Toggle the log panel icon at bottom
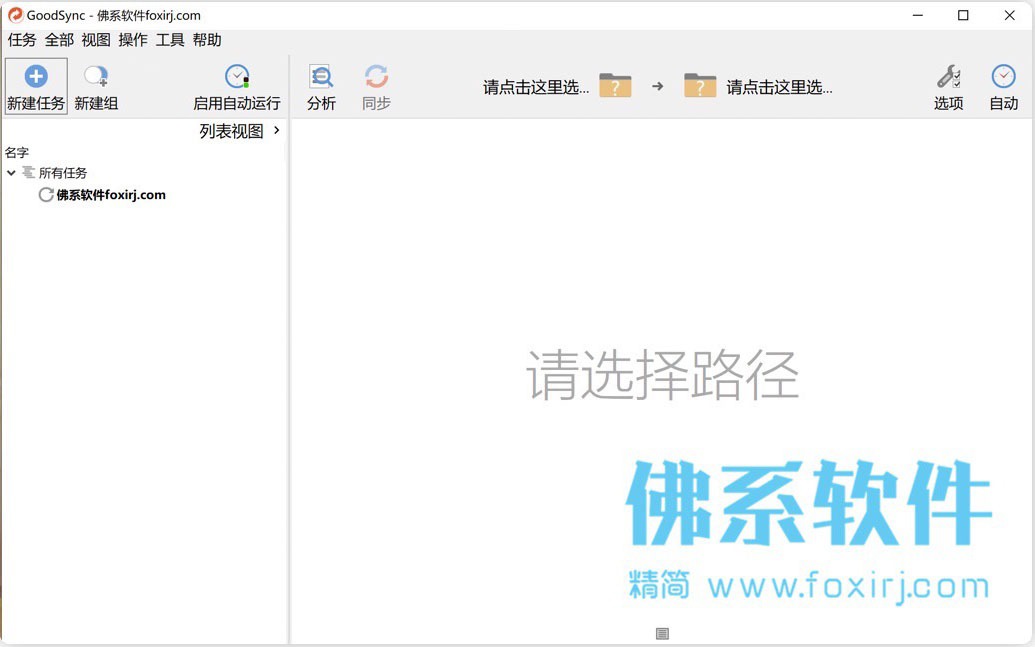 click(x=663, y=634)
